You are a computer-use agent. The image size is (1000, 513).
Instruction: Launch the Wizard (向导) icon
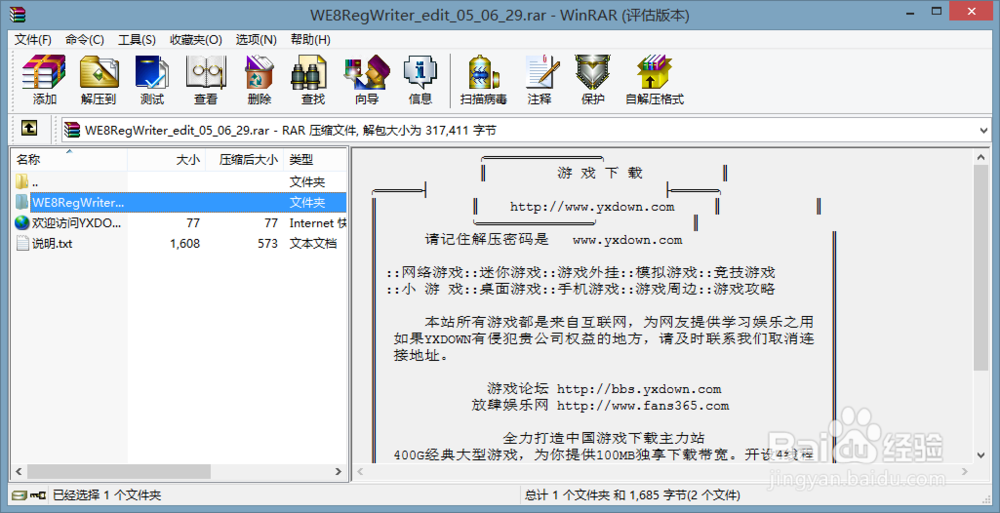click(x=366, y=80)
